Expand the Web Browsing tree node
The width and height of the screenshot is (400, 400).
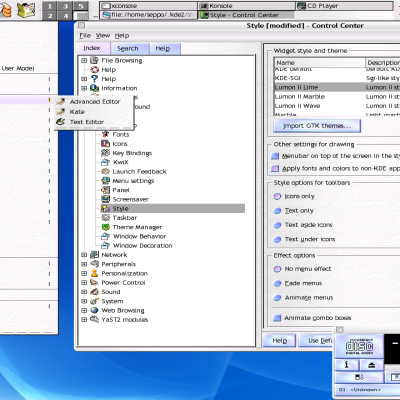point(84,310)
